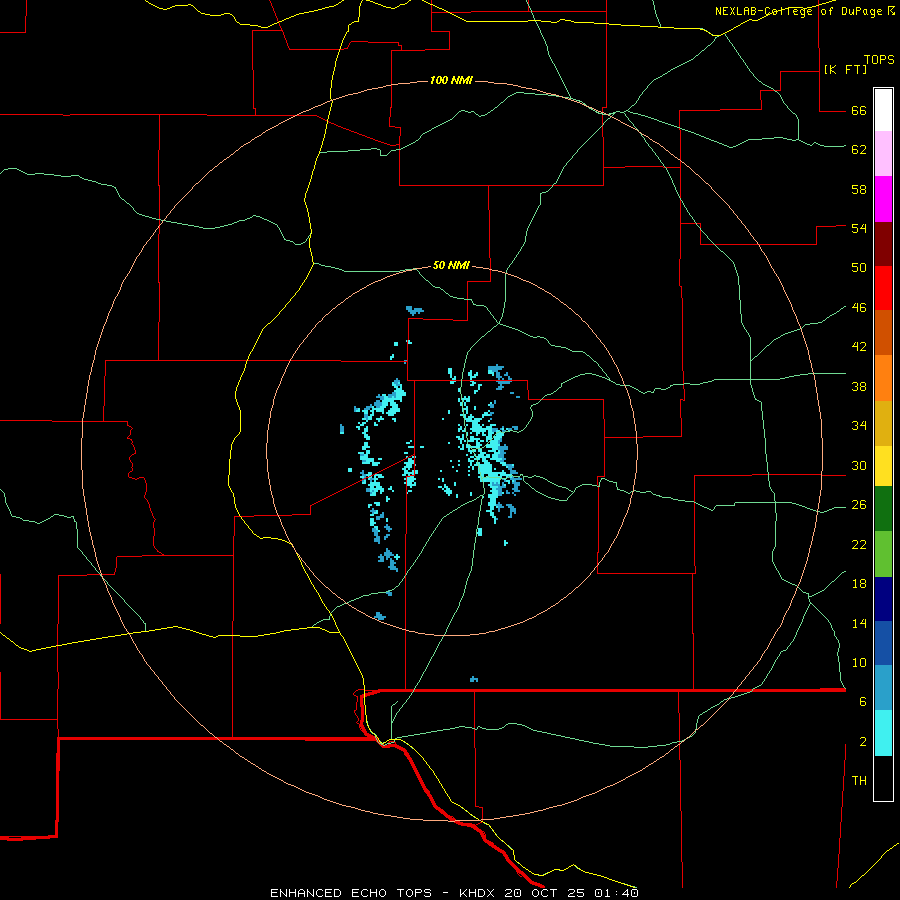Pick the medium blue legend swatch
This screenshot has height=900, width=900.
(883, 643)
